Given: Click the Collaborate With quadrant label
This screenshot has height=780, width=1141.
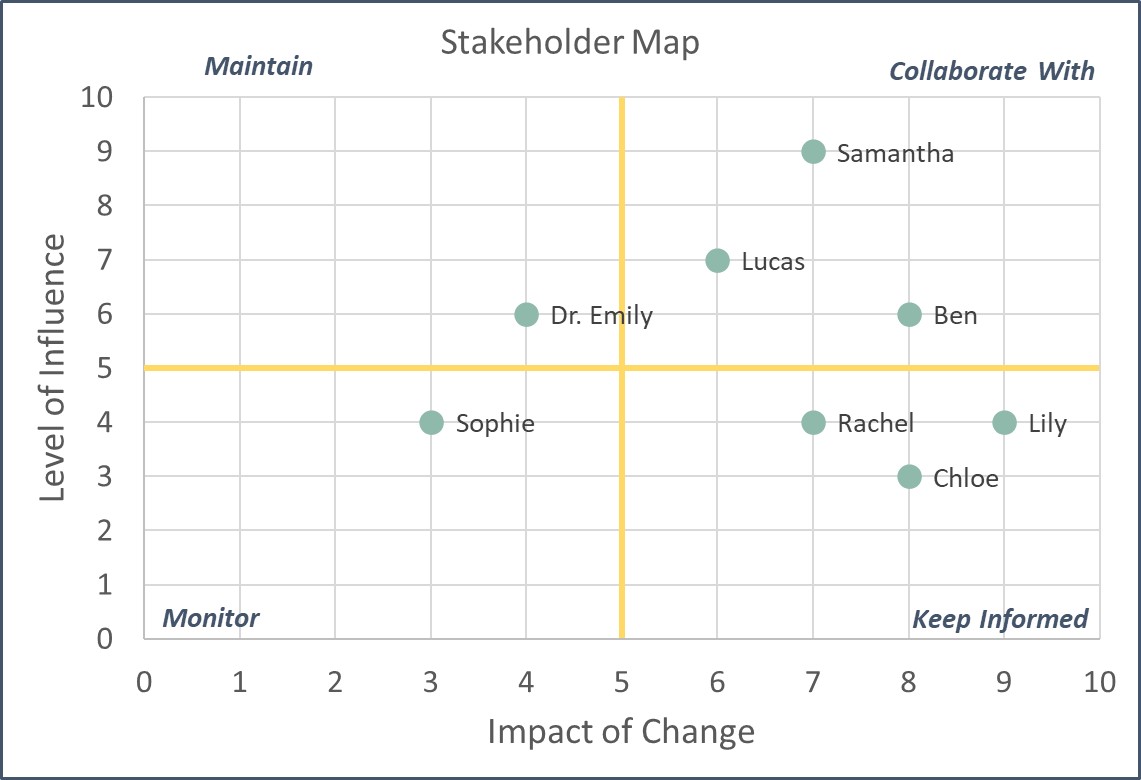Looking at the screenshot, I should [992, 71].
